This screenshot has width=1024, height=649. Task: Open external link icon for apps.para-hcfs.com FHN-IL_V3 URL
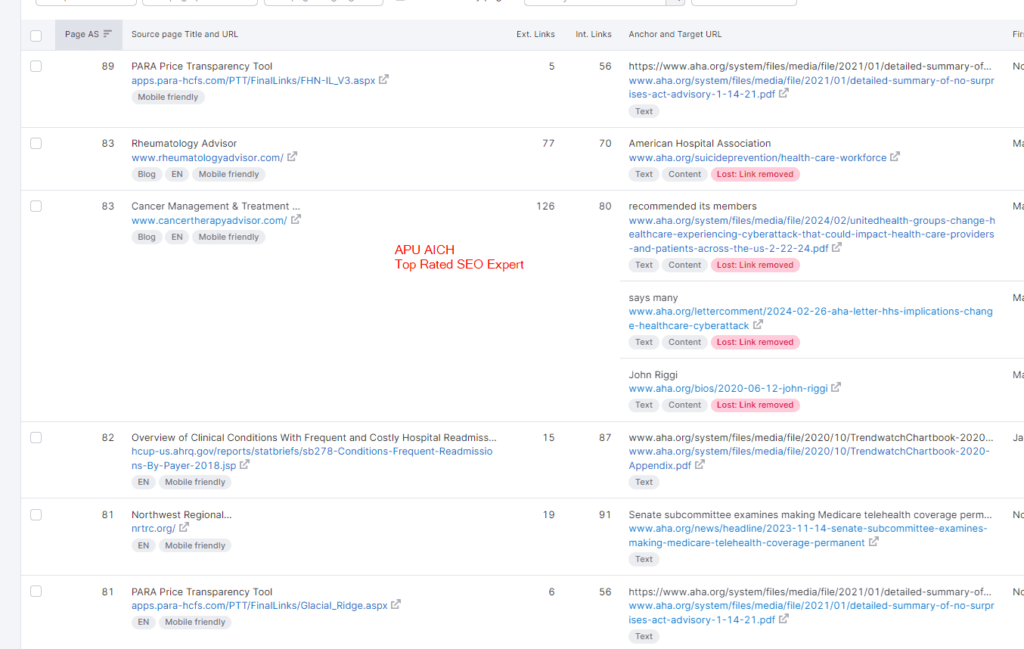(384, 80)
